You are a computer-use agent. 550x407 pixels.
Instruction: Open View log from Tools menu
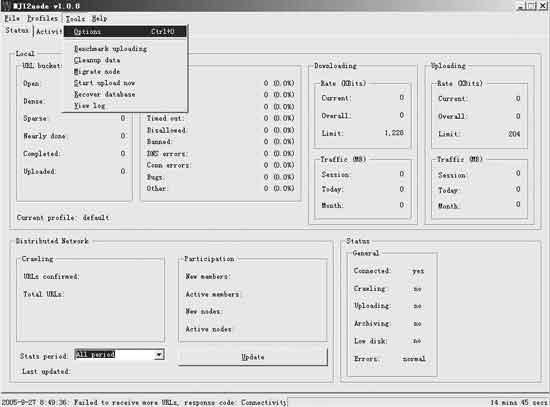point(89,106)
